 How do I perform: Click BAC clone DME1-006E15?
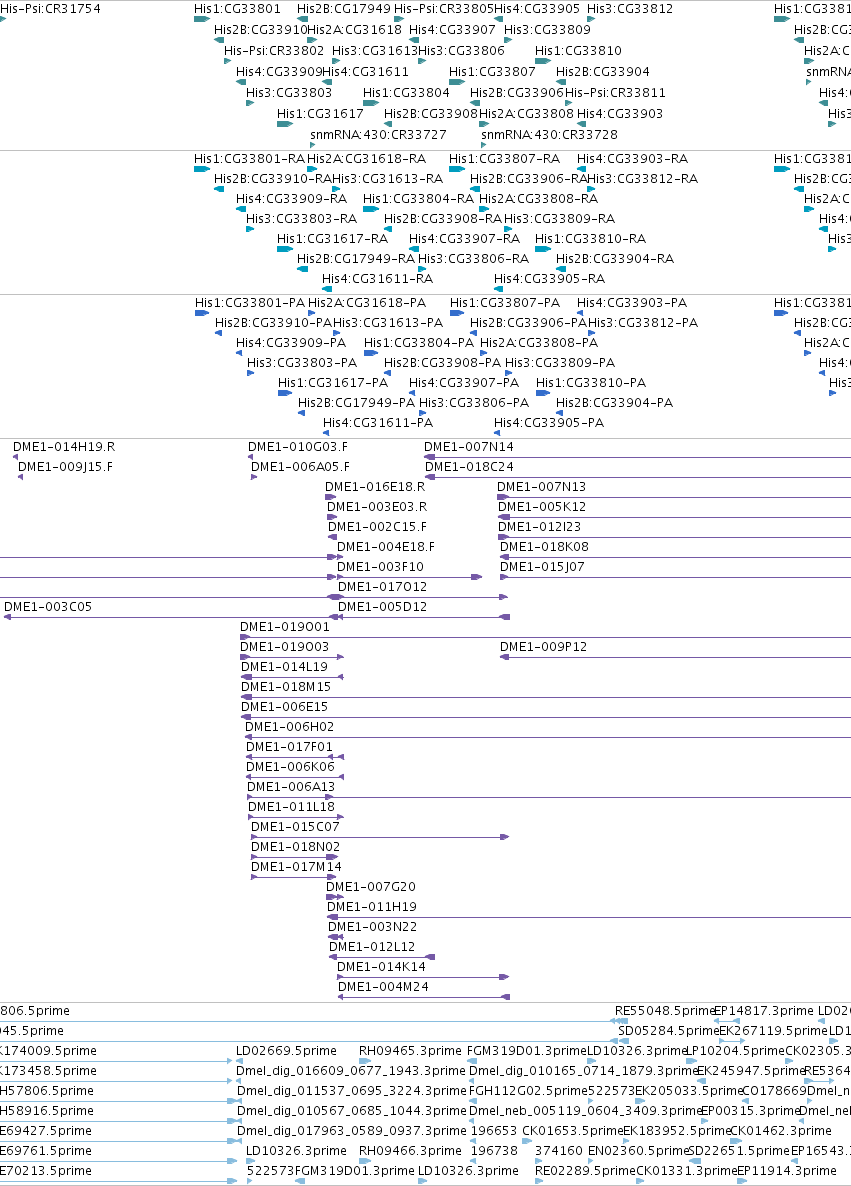284,707
